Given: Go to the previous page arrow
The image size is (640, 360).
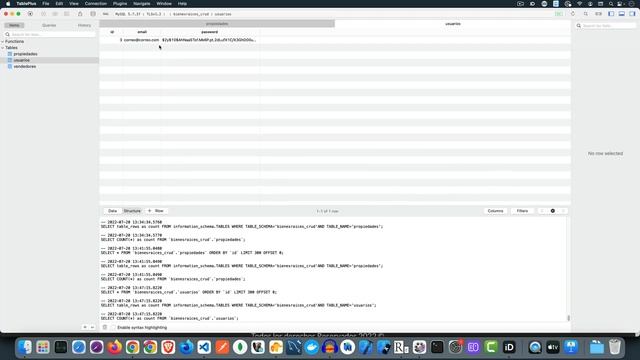Looking at the screenshot, I should tap(542, 211).
